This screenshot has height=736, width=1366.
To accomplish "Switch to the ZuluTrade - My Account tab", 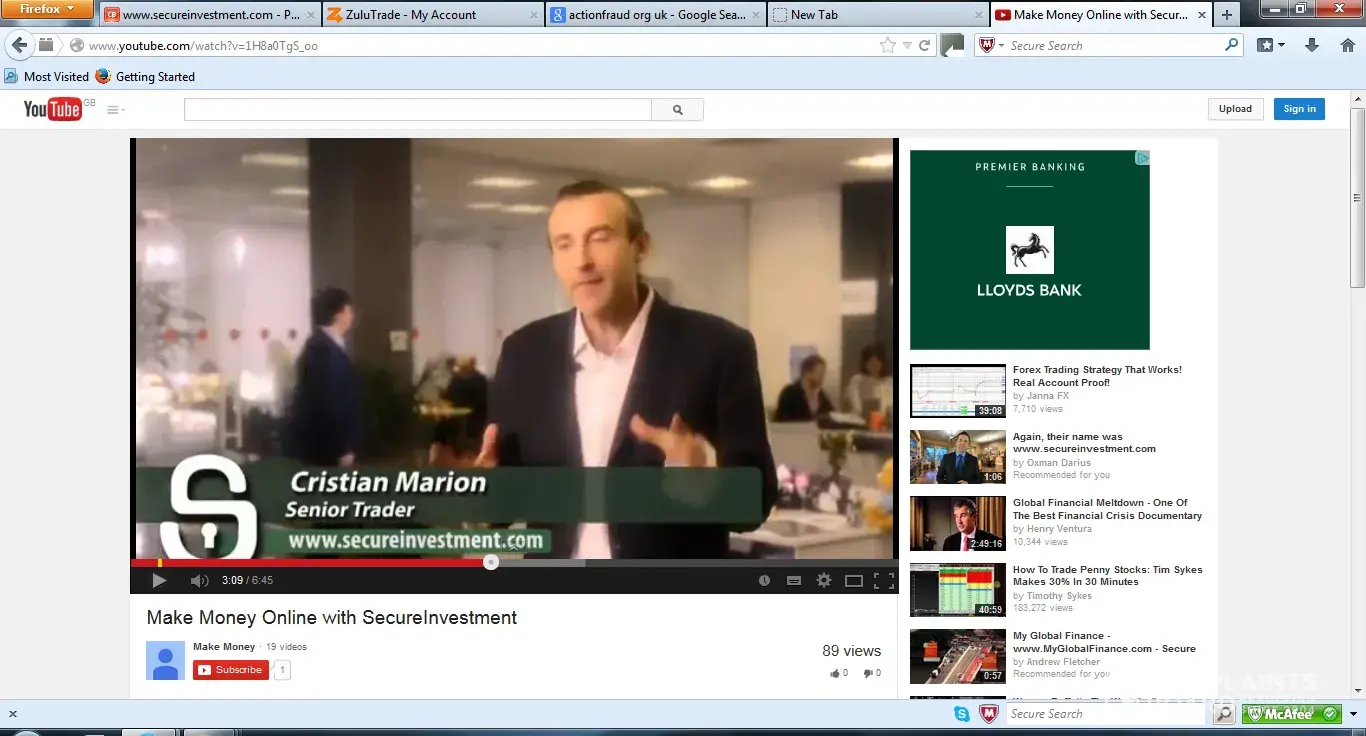I will 433,15.
